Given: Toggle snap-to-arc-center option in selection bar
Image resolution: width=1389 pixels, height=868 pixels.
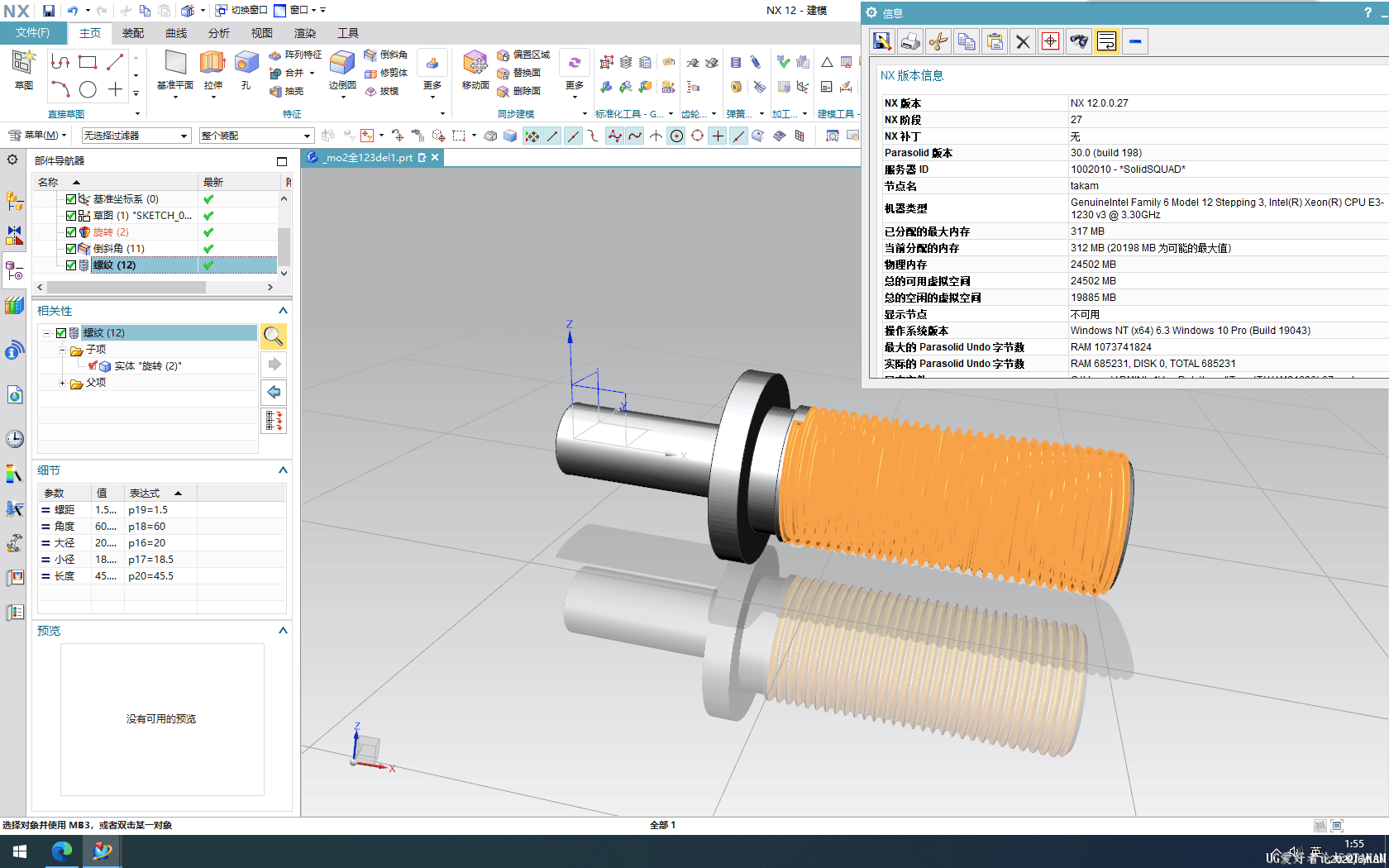Looking at the screenshot, I should [x=676, y=136].
